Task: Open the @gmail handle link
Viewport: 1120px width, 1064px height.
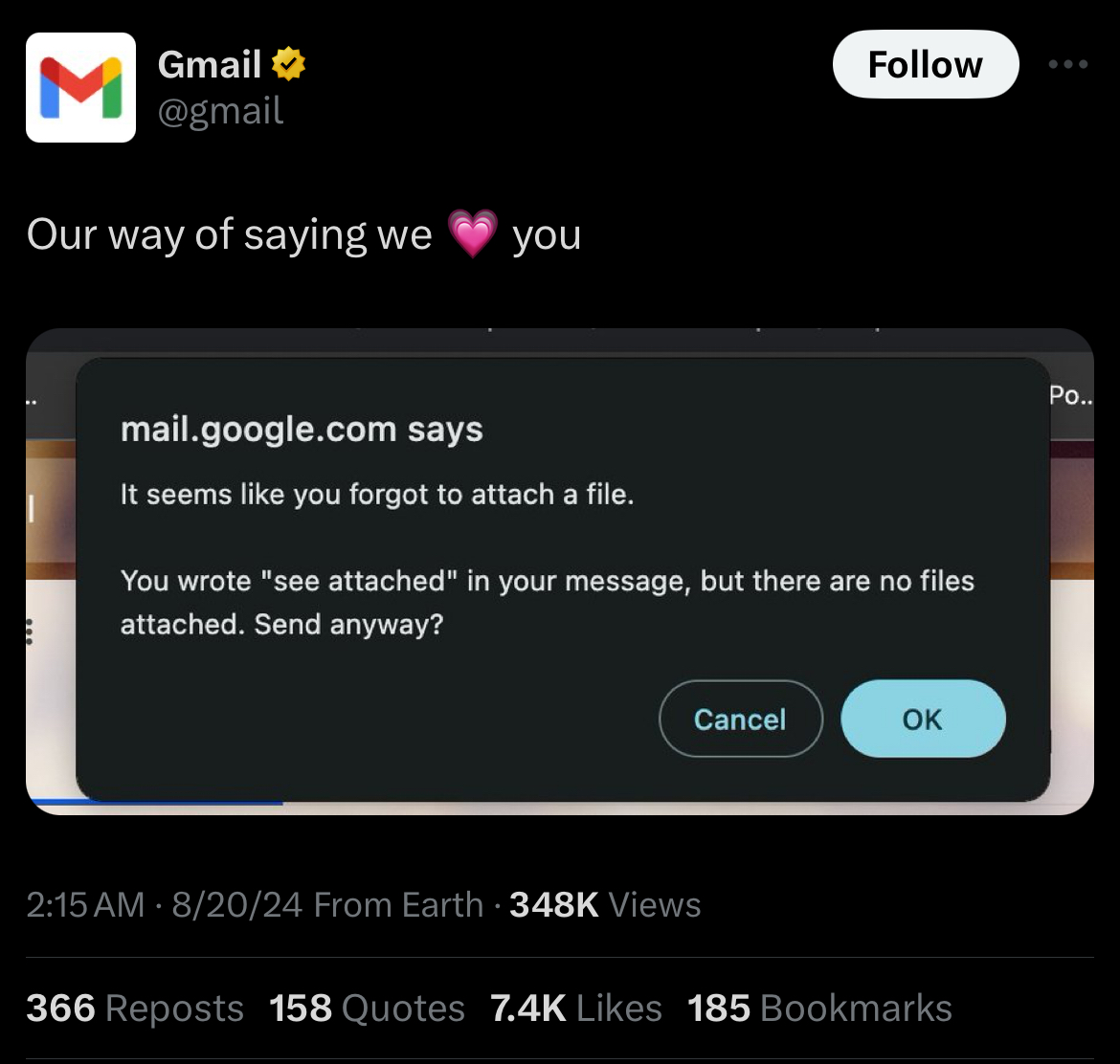Action: (221, 111)
